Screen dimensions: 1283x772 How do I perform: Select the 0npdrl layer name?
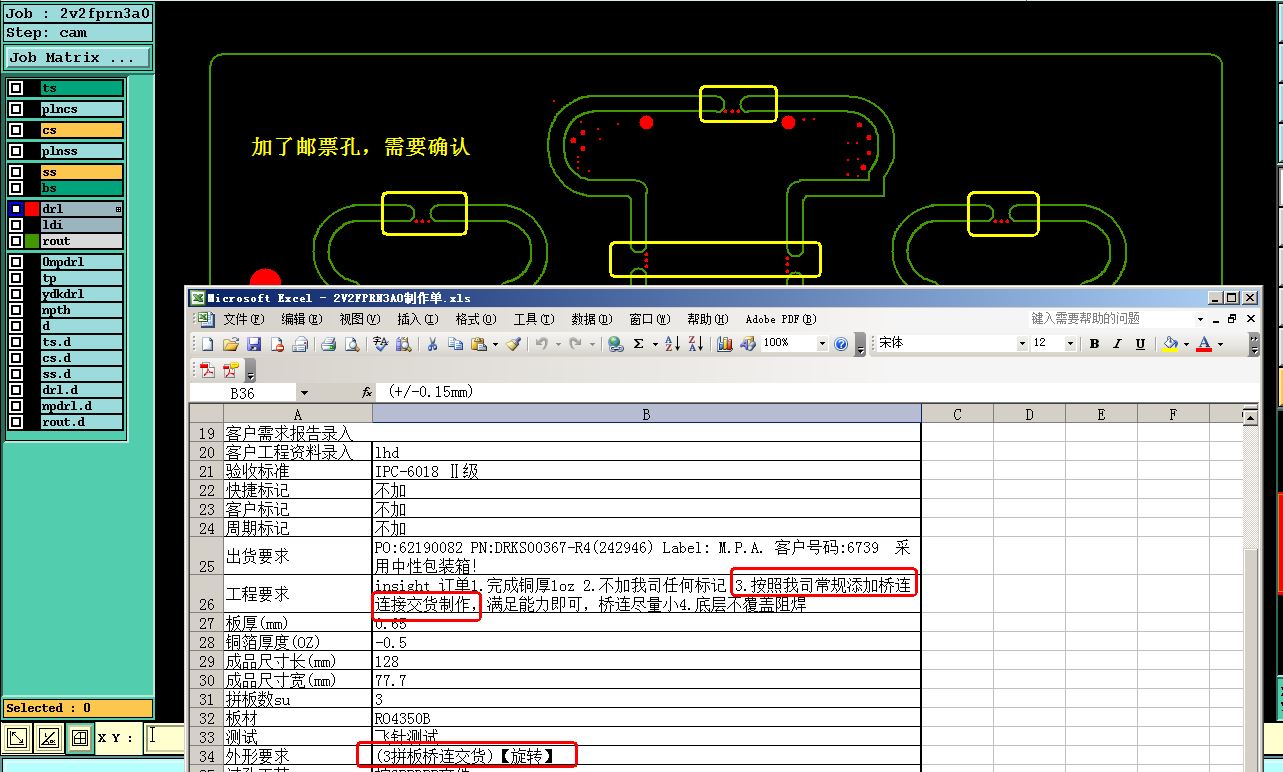(80, 262)
